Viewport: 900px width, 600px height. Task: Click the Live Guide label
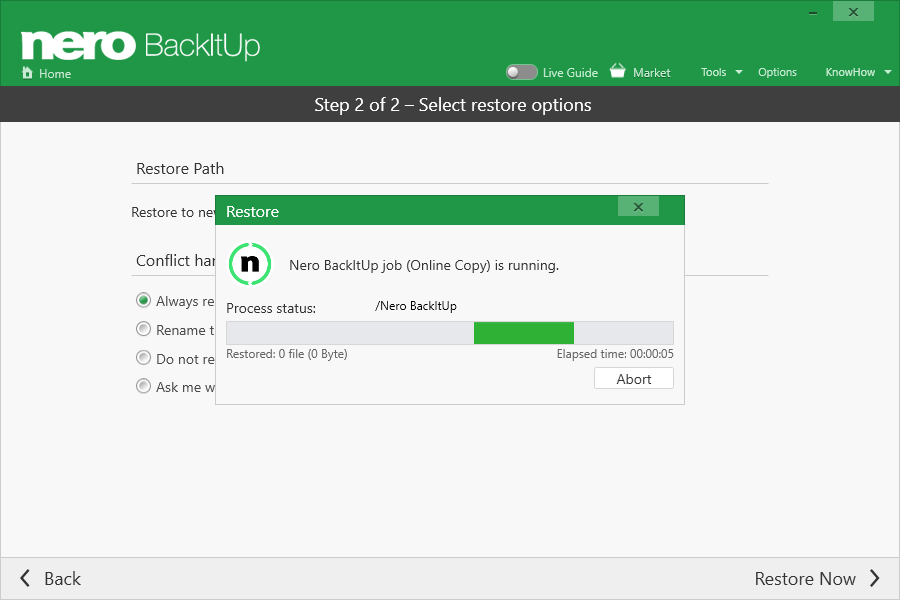[x=570, y=73]
